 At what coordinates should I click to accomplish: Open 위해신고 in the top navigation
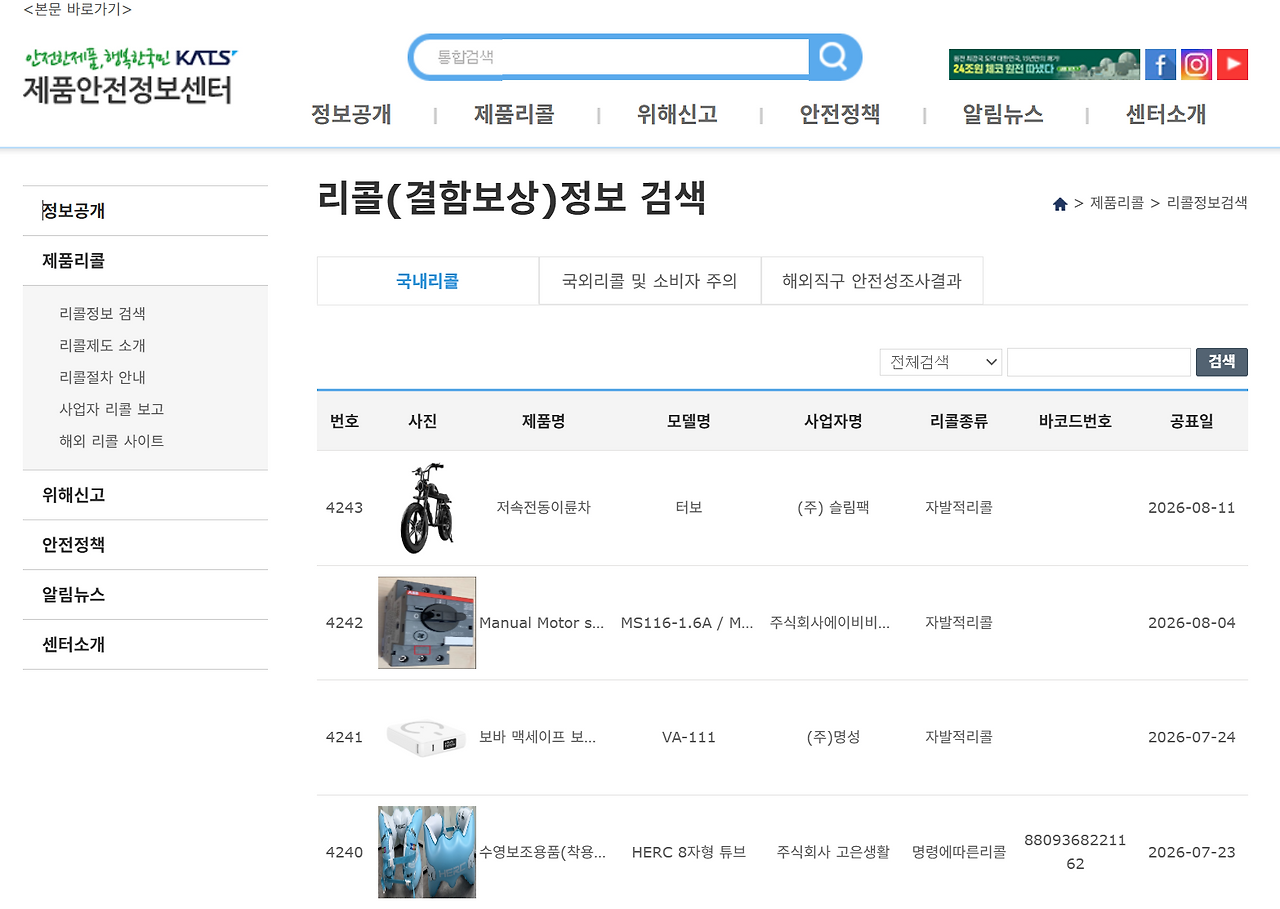677,114
